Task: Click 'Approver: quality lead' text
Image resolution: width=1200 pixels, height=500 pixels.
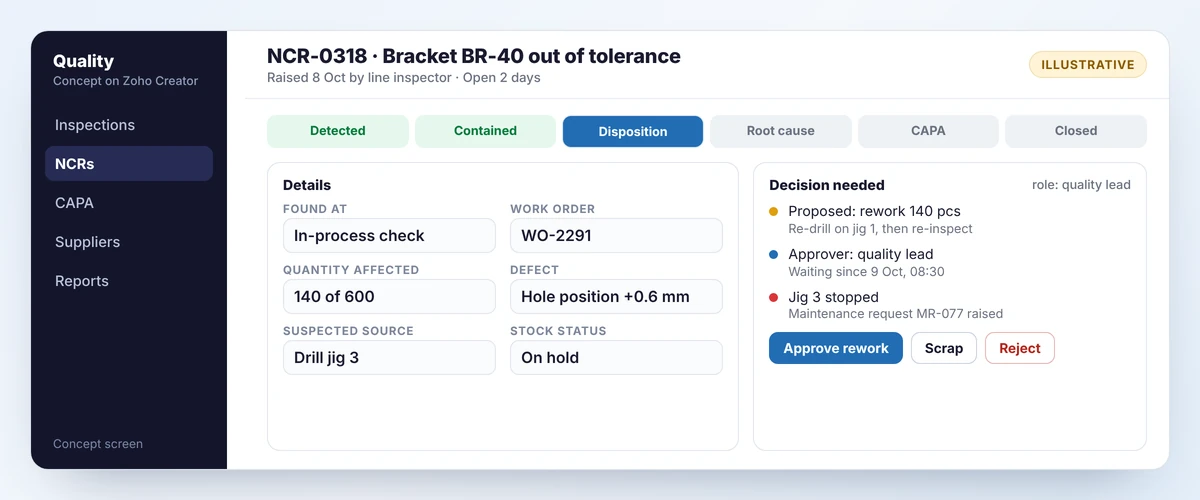Action: pos(861,255)
